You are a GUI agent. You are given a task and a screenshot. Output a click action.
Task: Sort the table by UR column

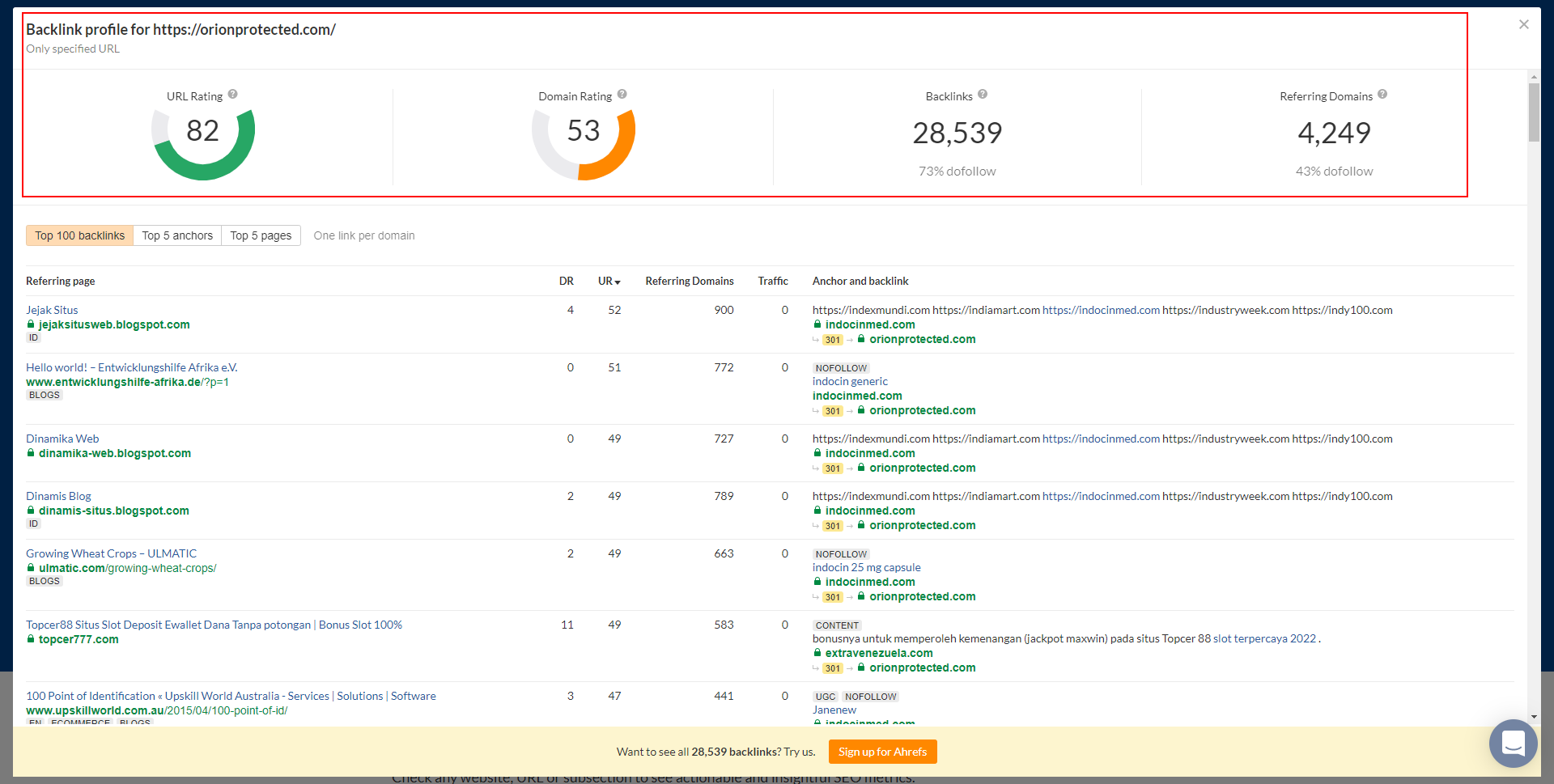coord(609,282)
